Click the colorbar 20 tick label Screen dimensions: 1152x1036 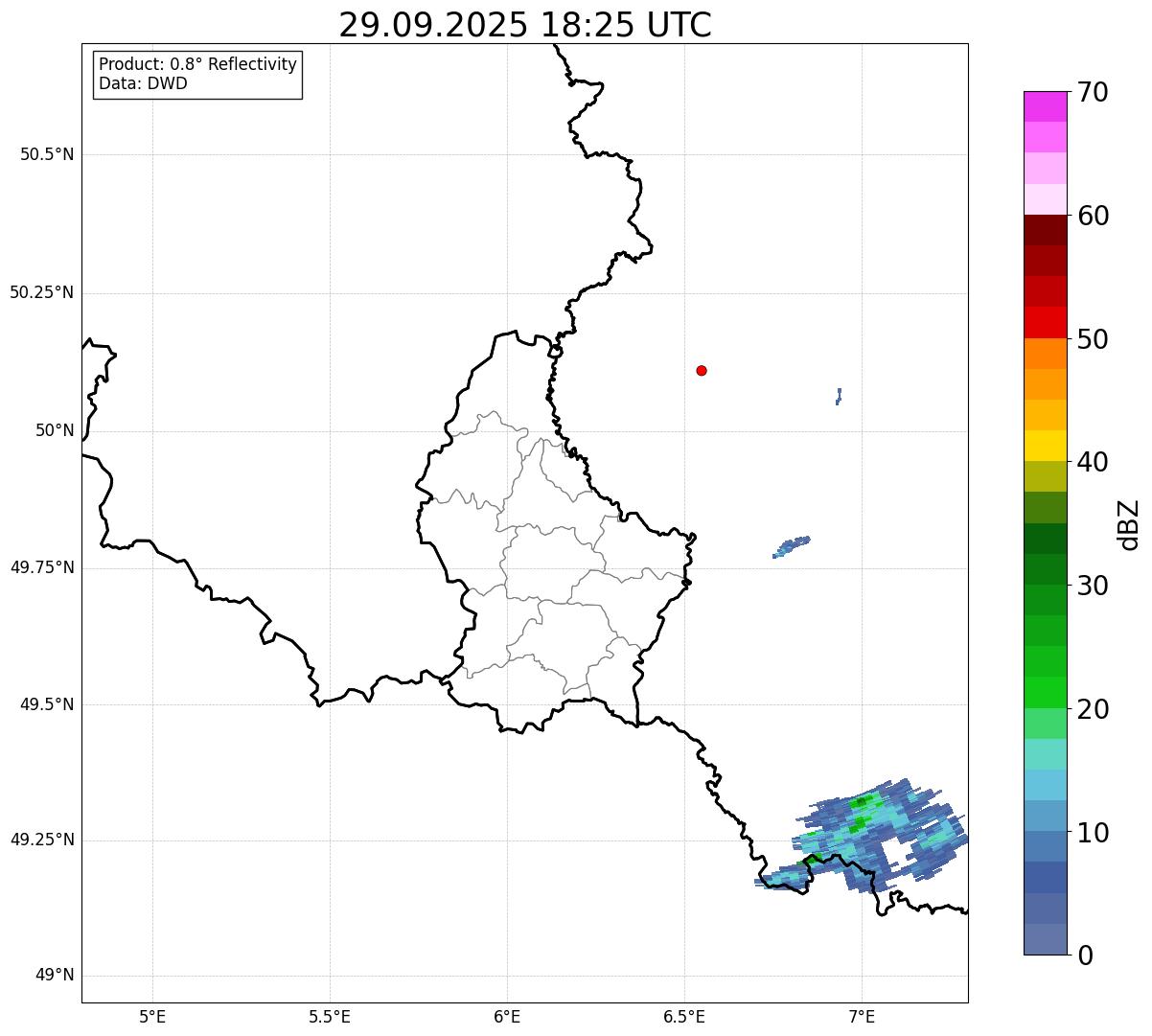pos(1093,709)
